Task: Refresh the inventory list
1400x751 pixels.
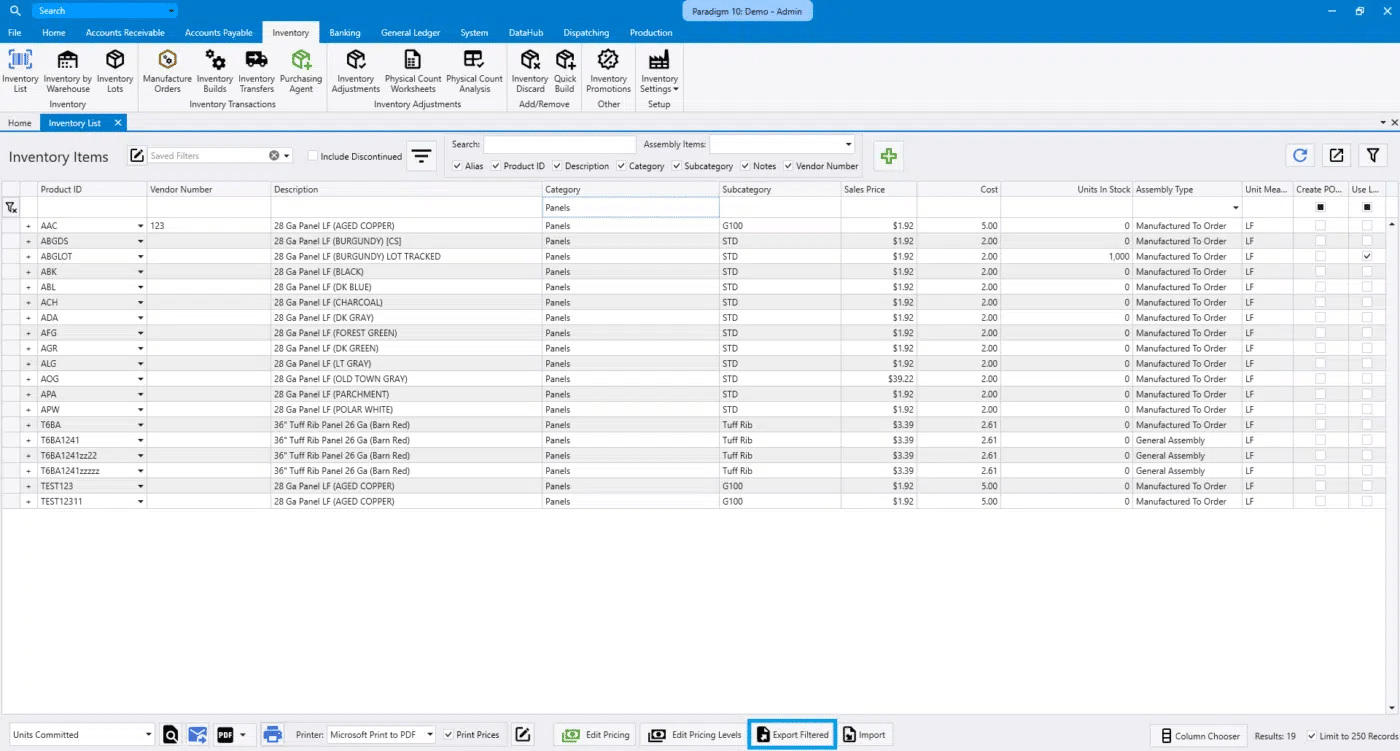Action: click(1300, 155)
